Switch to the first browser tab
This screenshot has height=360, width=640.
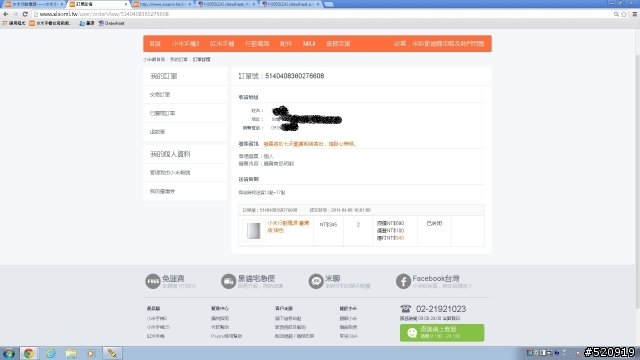pos(32,4)
